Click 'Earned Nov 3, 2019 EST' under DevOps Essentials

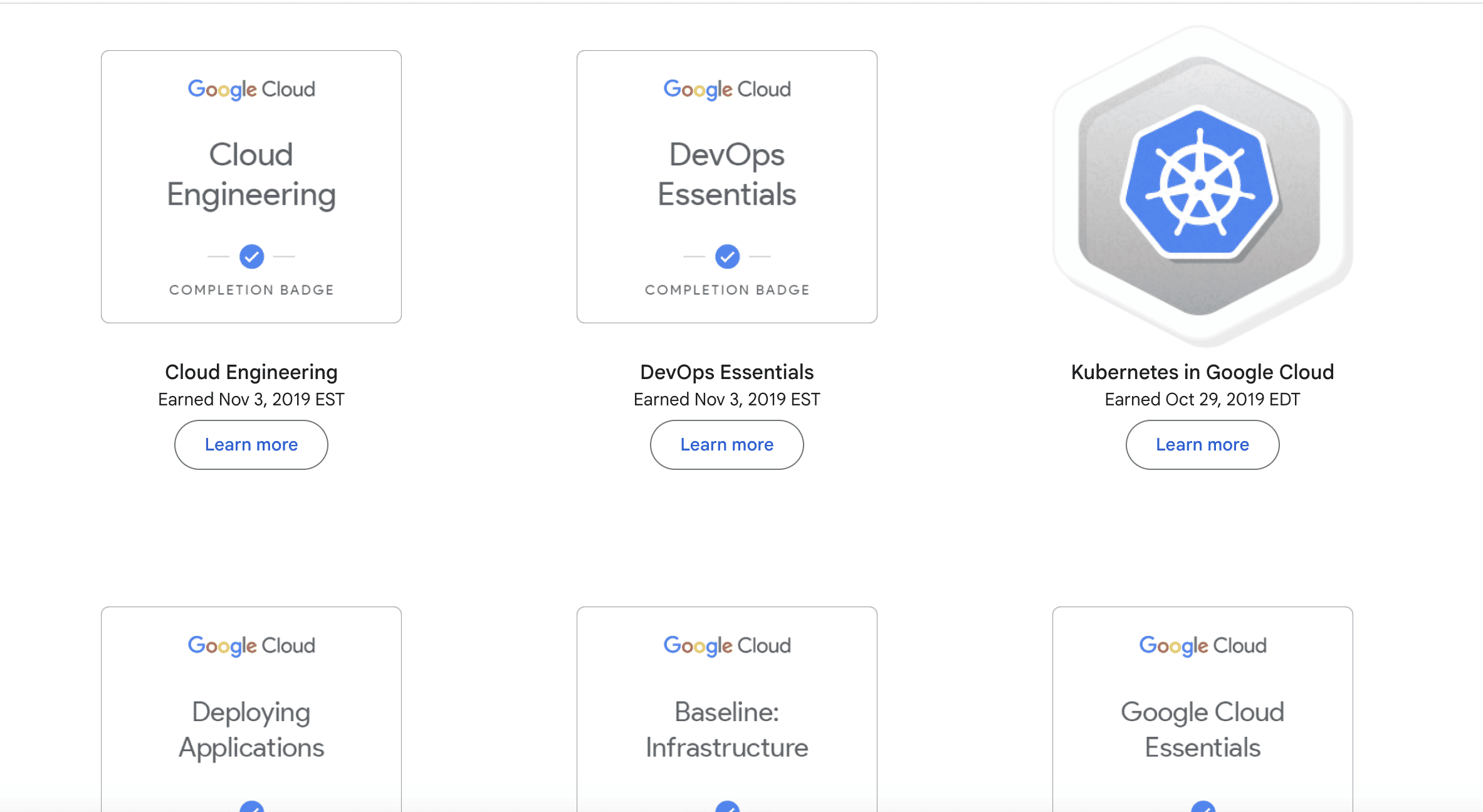pyautogui.click(x=726, y=400)
